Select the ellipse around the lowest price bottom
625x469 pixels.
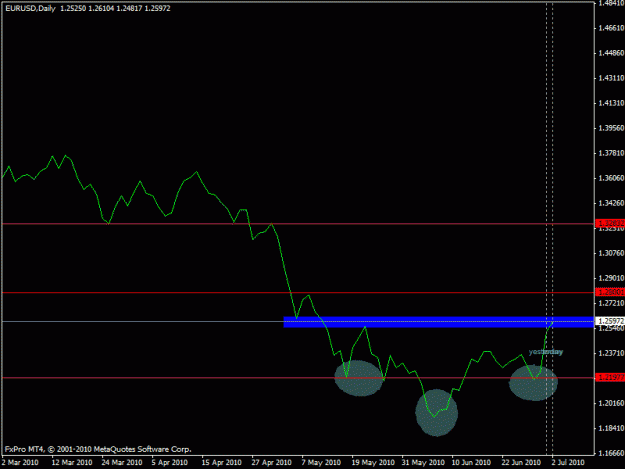[436, 413]
